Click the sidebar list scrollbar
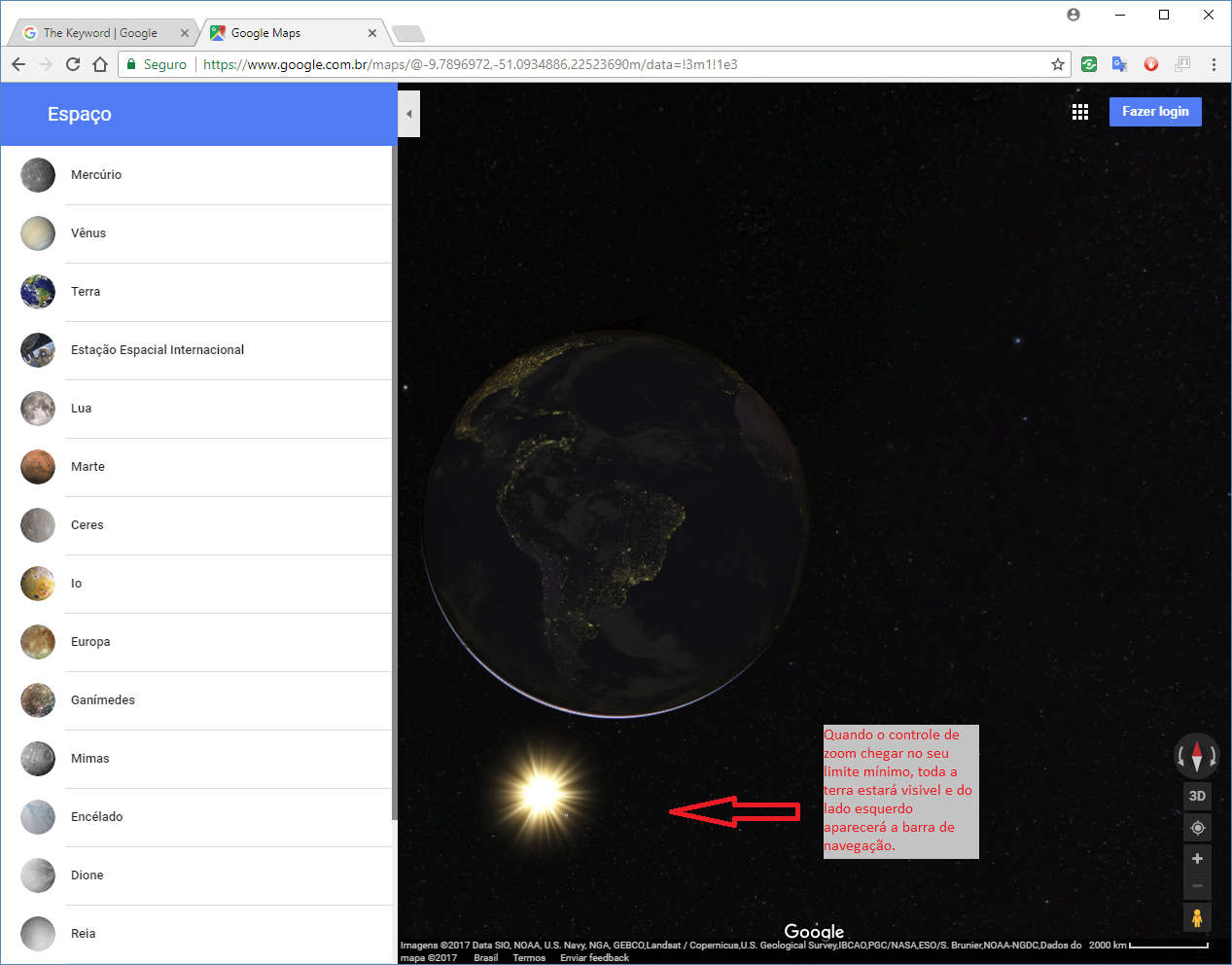 pos(394,482)
